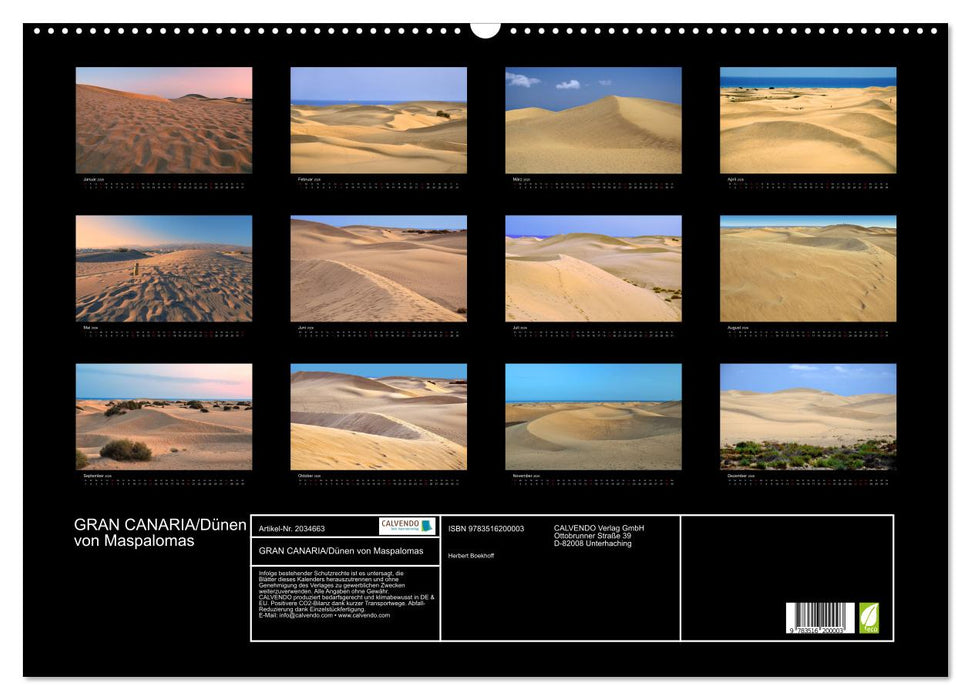Click the blue bookmark mark beside CALVENDO logo
Image resolution: width=971 pixels, height=700 pixels.
click(424, 526)
